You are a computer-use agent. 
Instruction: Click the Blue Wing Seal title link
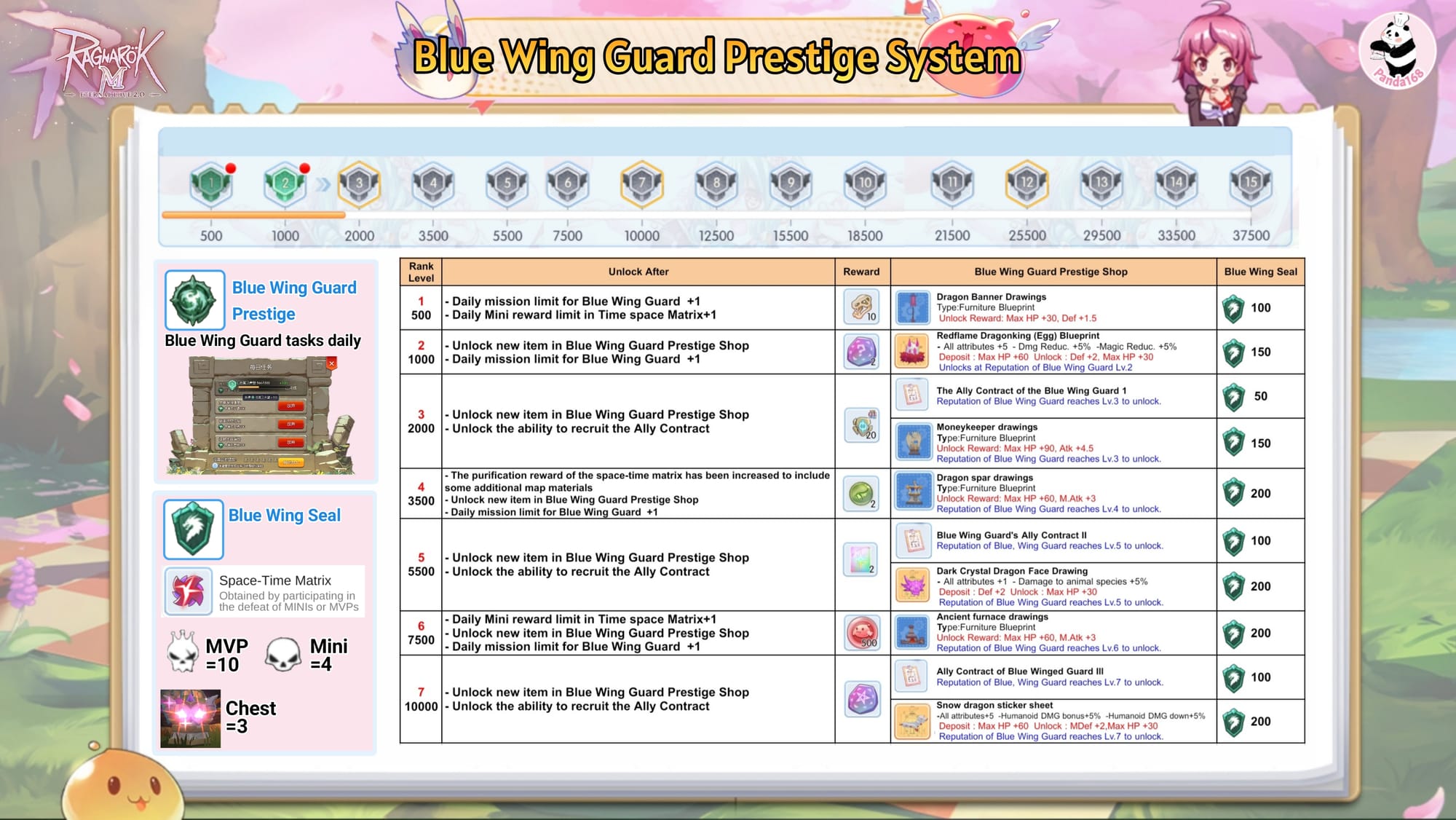(284, 516)
